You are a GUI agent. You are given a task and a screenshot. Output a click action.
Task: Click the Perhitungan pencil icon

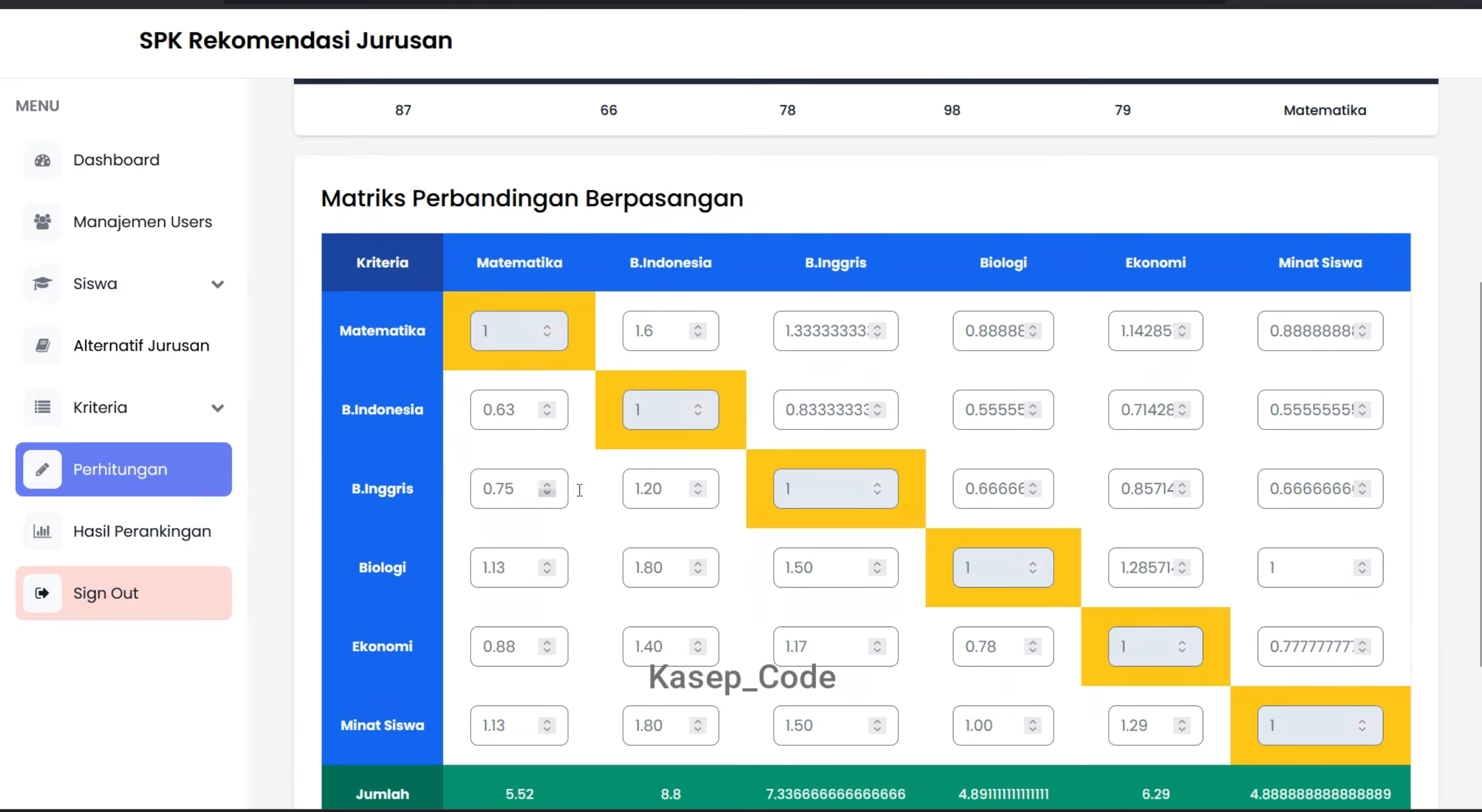(x=42, y=469)
